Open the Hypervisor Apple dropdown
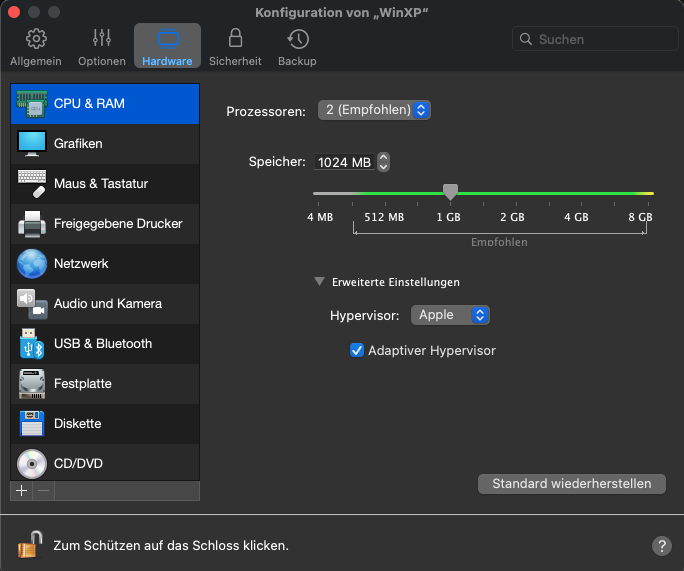 point(449,315)
